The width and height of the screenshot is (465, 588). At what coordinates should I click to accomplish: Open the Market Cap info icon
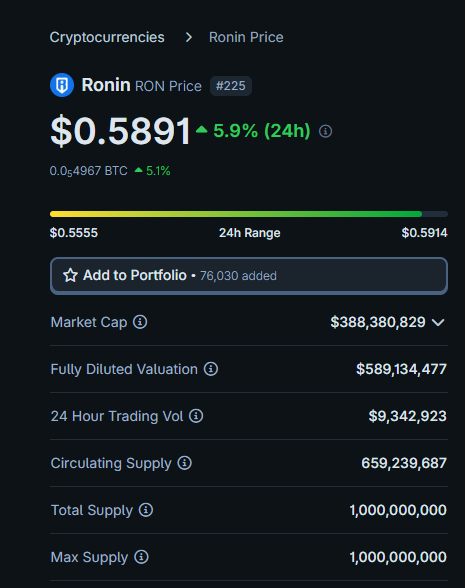pyautogui.click(x=140, y=322)
